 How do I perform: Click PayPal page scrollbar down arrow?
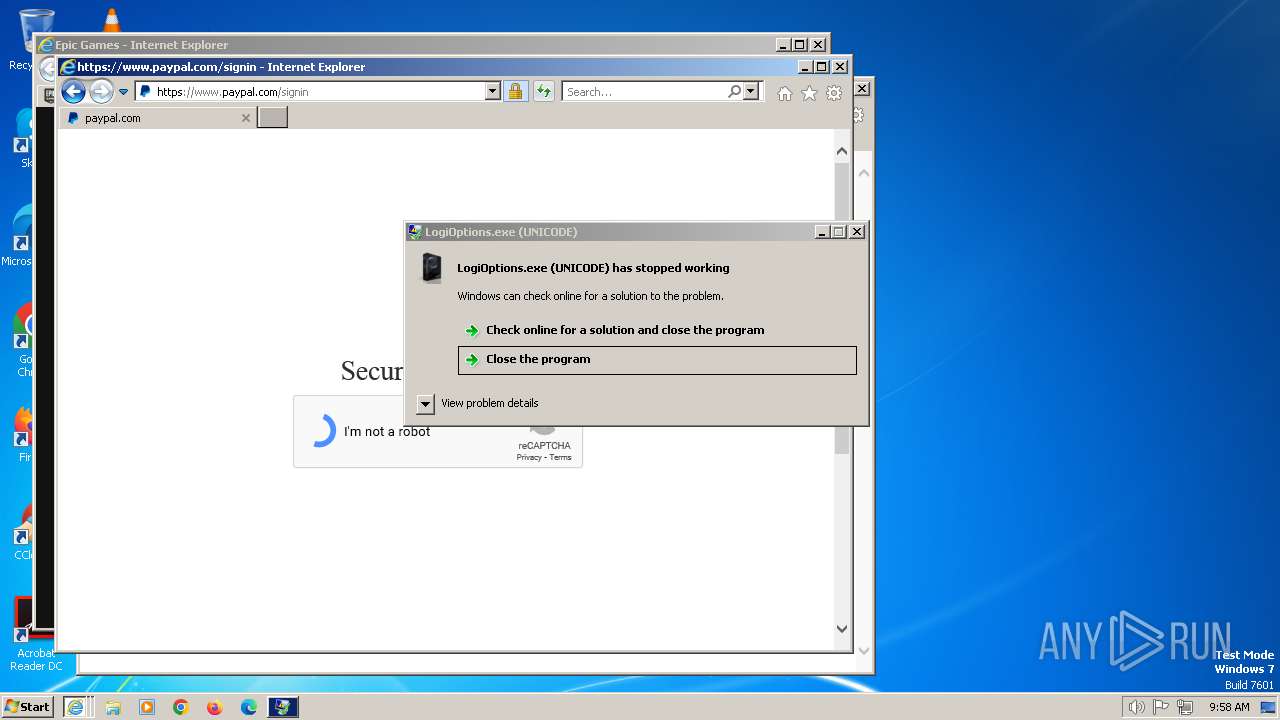(841, 629)
